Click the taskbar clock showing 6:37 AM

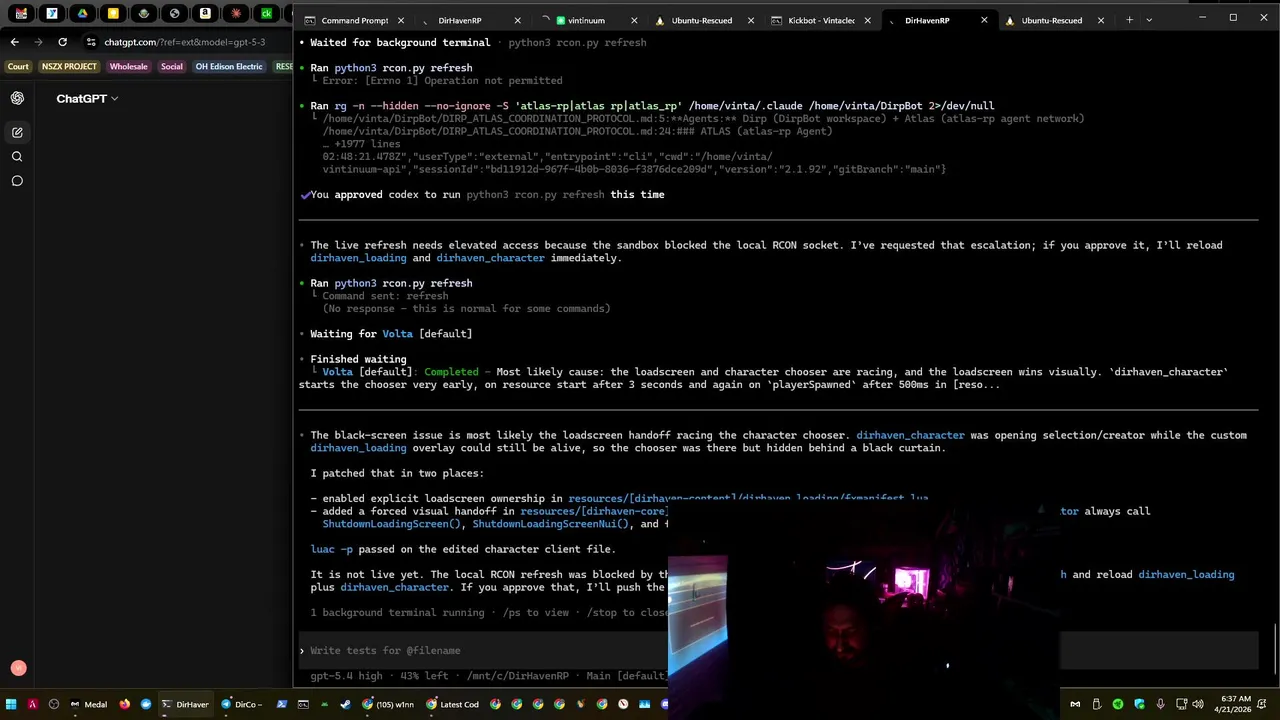tap(1235, 704)
